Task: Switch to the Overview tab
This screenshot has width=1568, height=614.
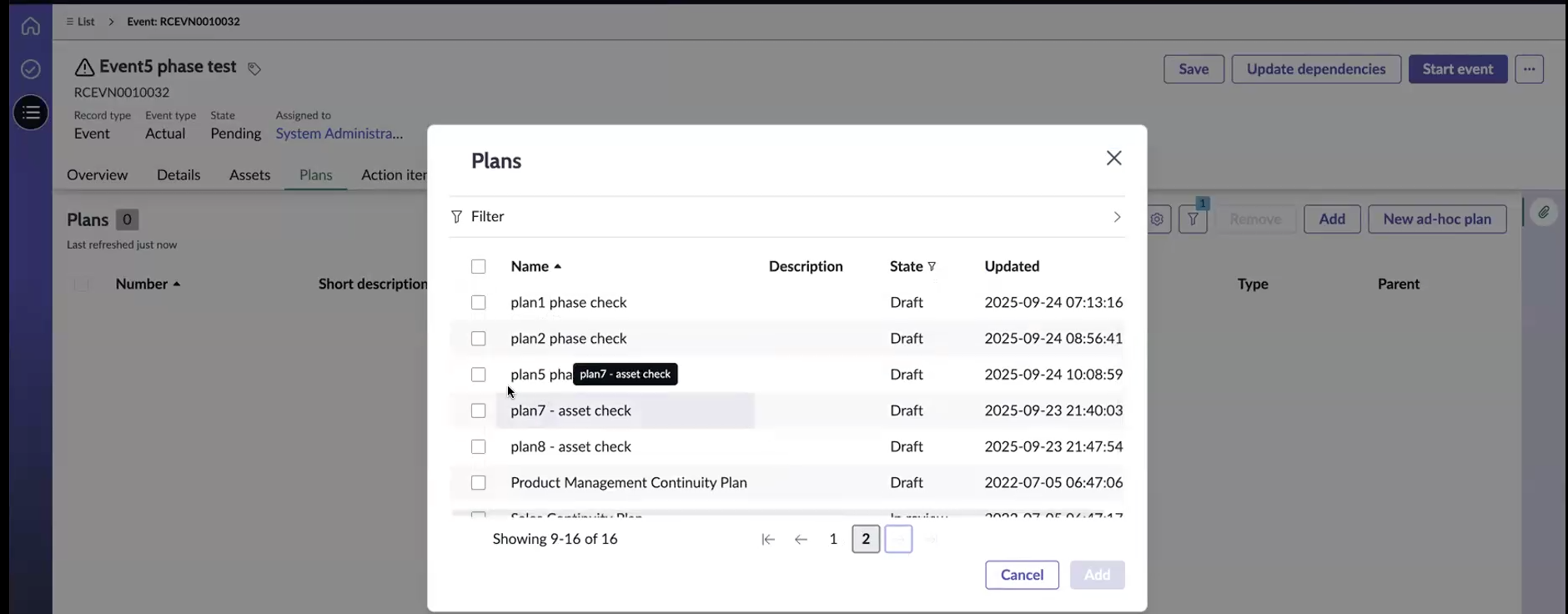Action: pyautogui.click(x=98, y=175)
